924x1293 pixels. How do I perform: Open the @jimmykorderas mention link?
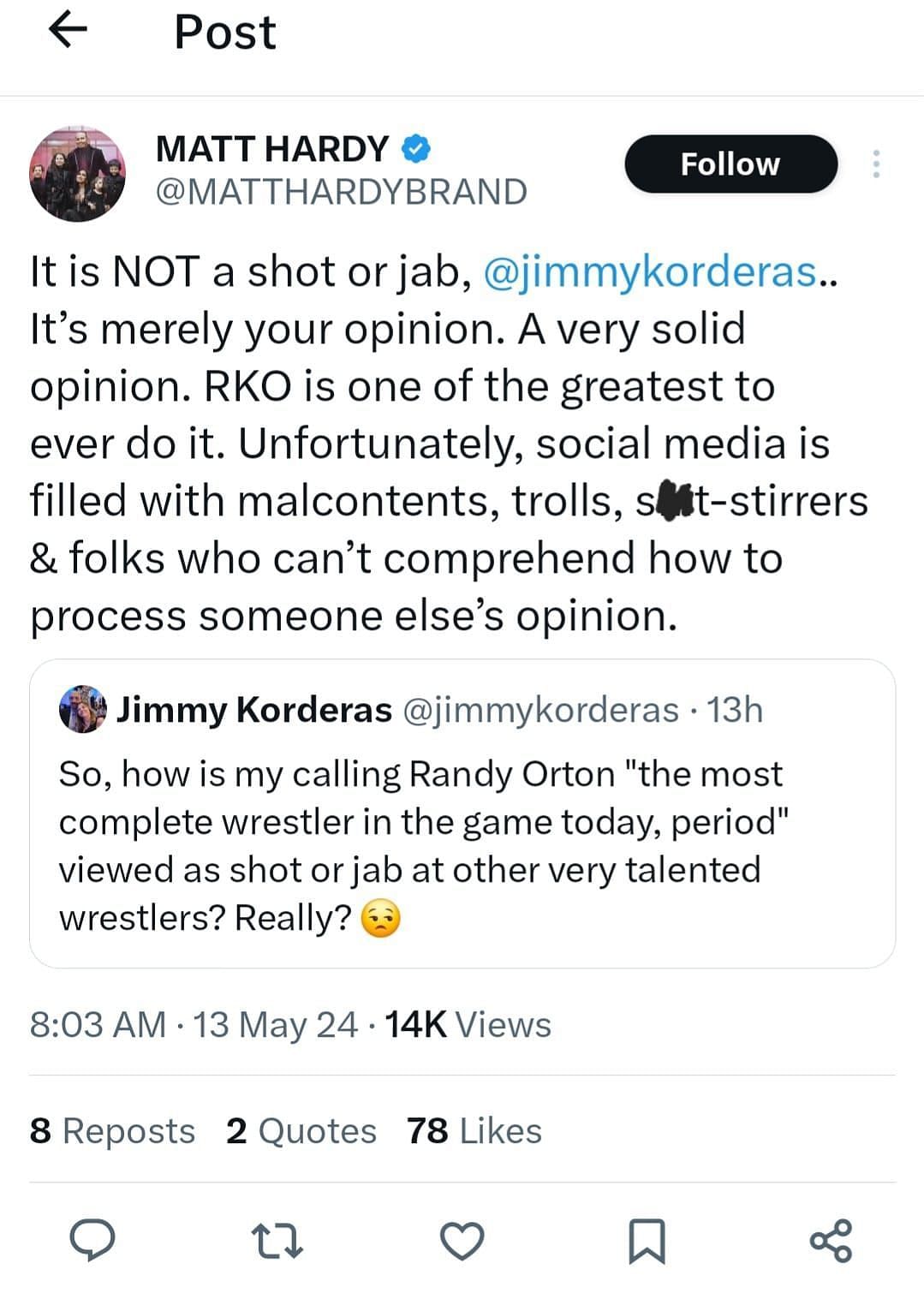[650, 271]
